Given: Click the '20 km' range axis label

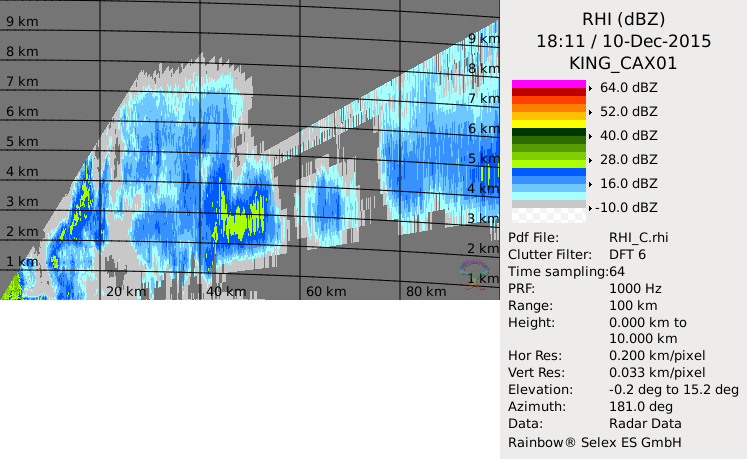Looking at the screenshot, I should click(126, 291).
